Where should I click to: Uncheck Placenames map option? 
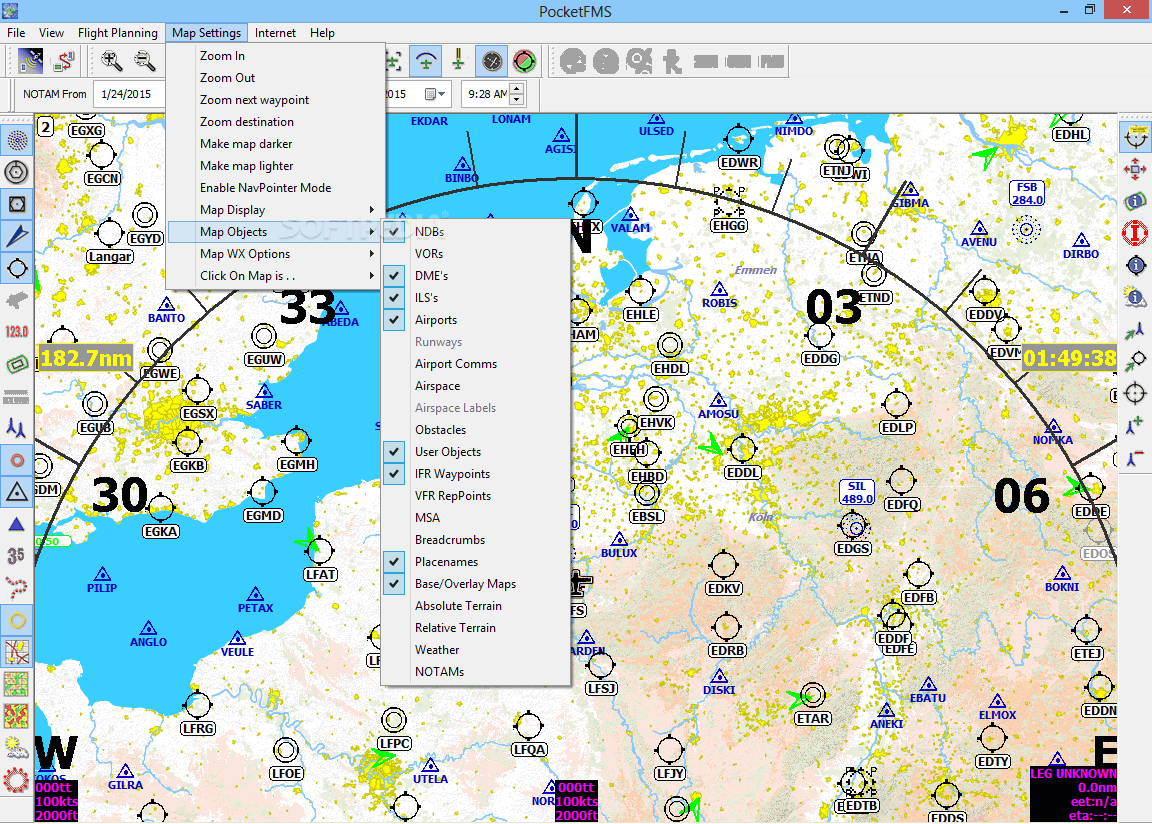pyautogui.click(x=475, y=562)
